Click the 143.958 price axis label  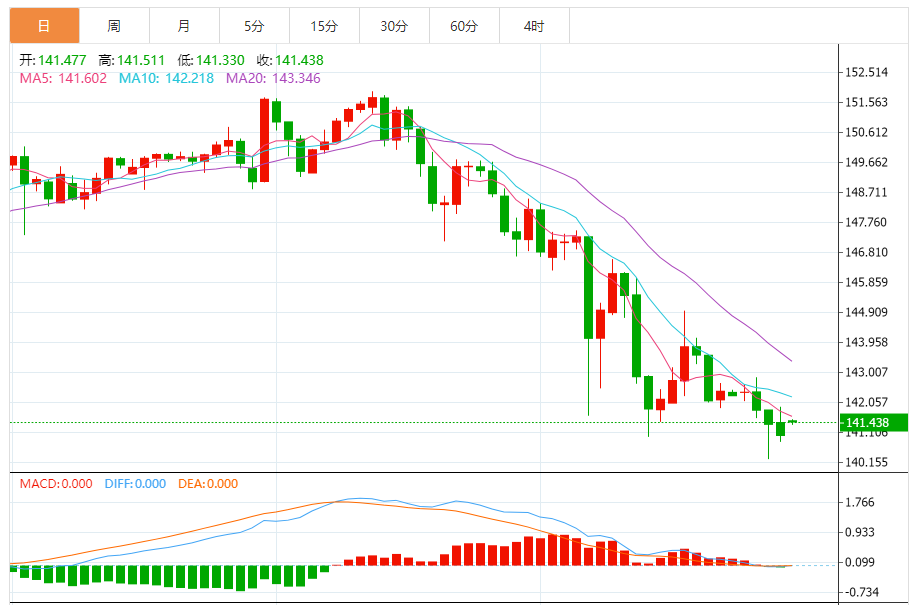pos(867,342)
